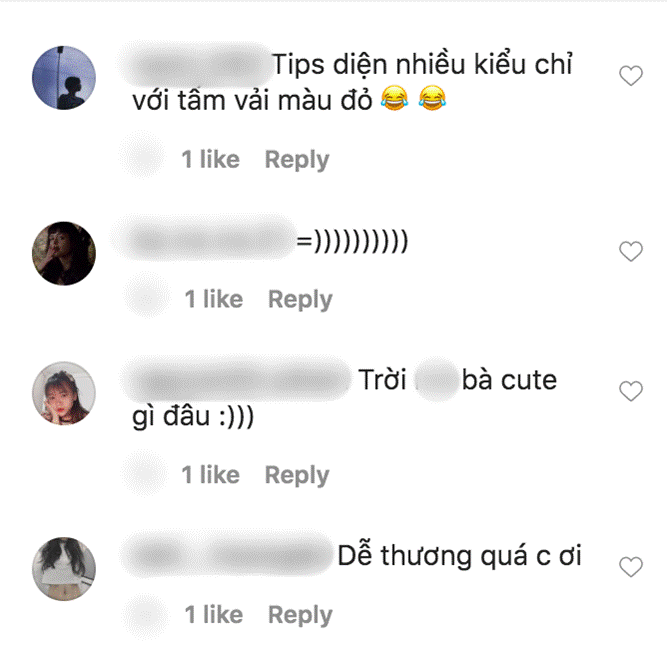View profile picture of "Trời bà cute" commenter
The width and height of the screenshot is (667, 649).
[x=64, y=393]
